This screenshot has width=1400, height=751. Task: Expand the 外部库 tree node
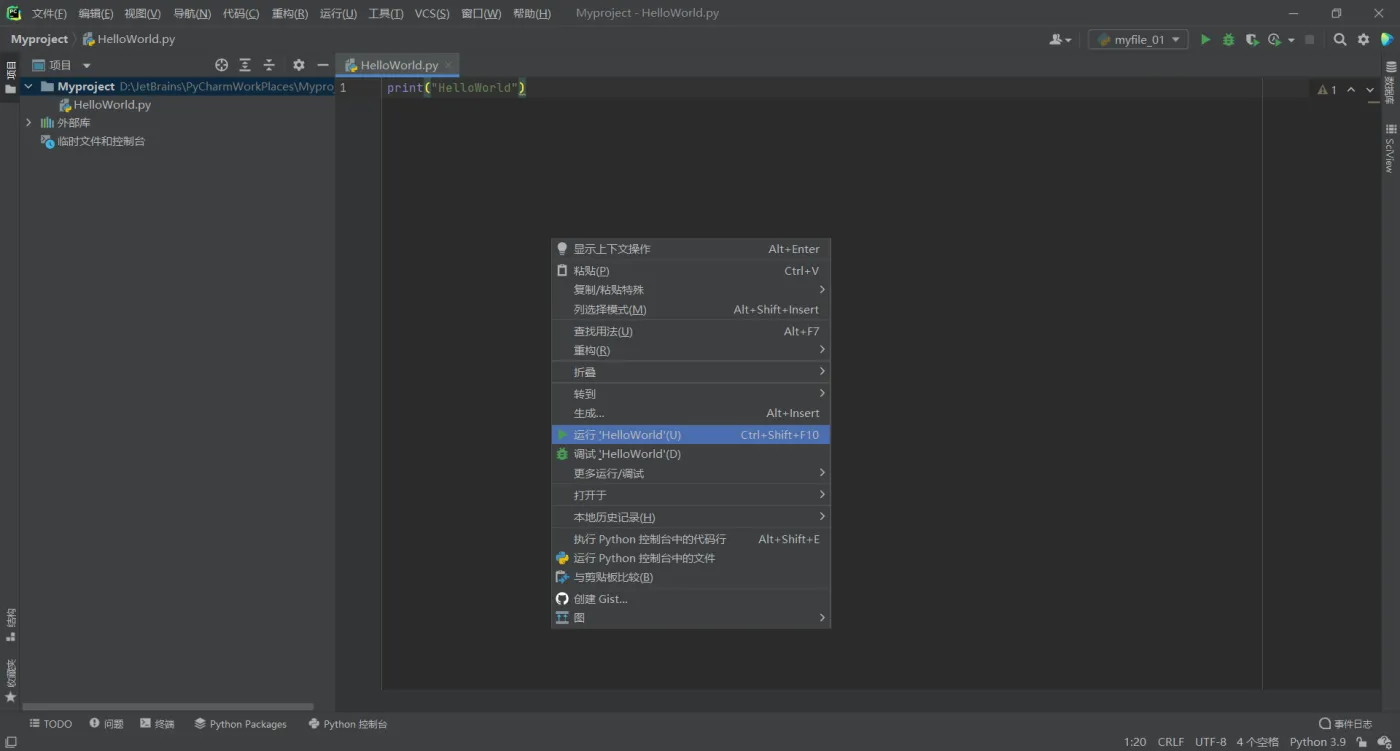tap(28, 122)
